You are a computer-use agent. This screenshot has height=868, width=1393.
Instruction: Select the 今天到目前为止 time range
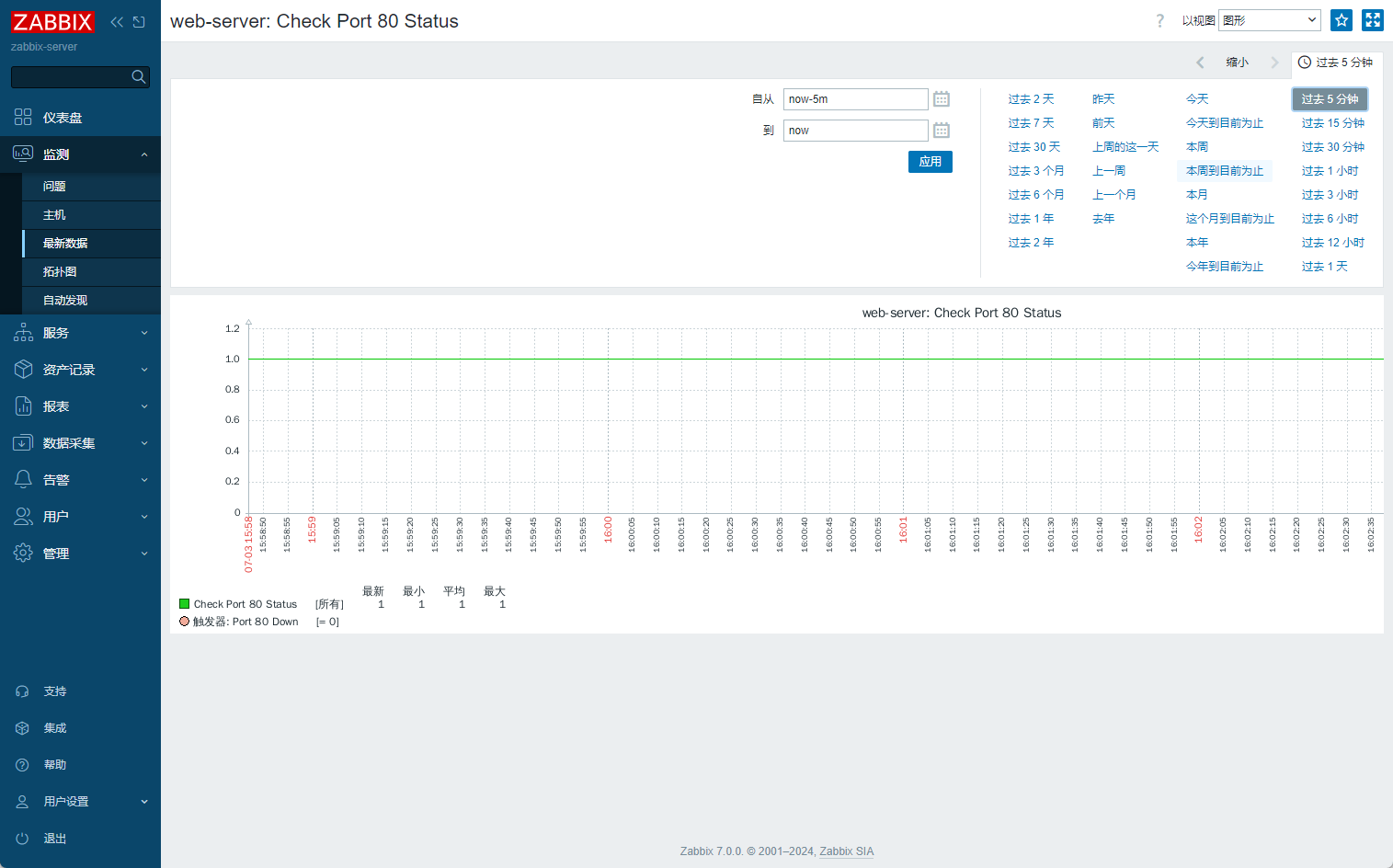[1225, 123]
